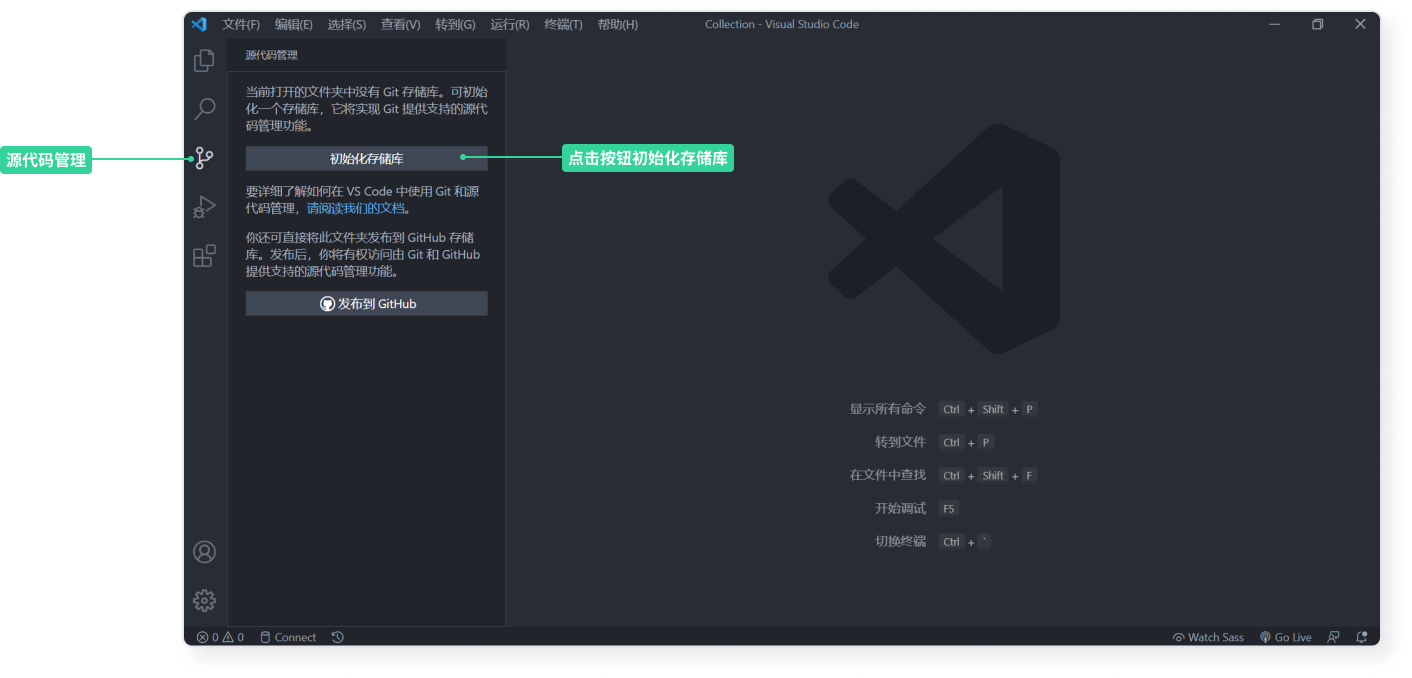
Task: Open the Explorer files view
Action: click(204, 61)
